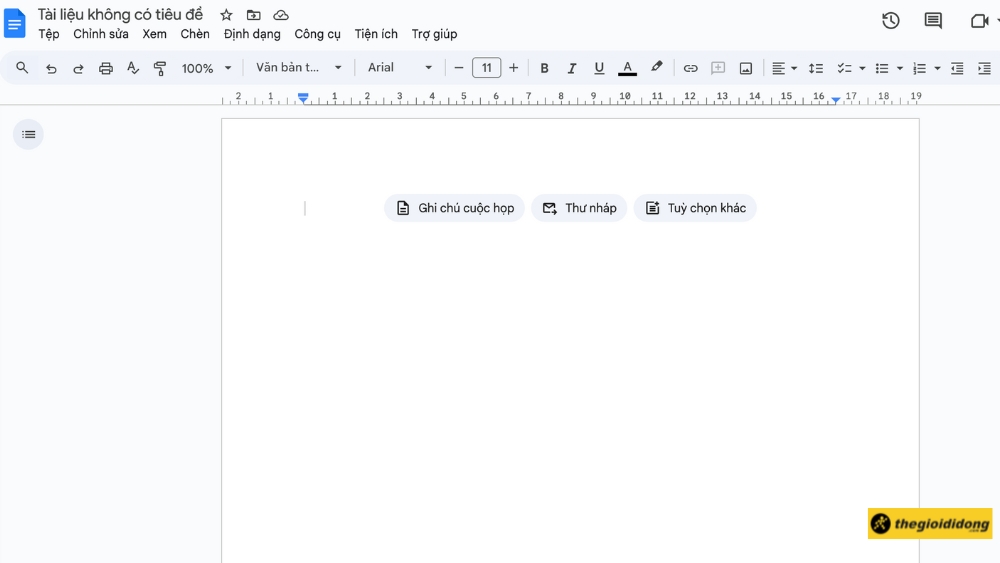Screen dimensions: 1000x563
Task: Expand the 100% zoom dropdown
Action: click(206, 68)
